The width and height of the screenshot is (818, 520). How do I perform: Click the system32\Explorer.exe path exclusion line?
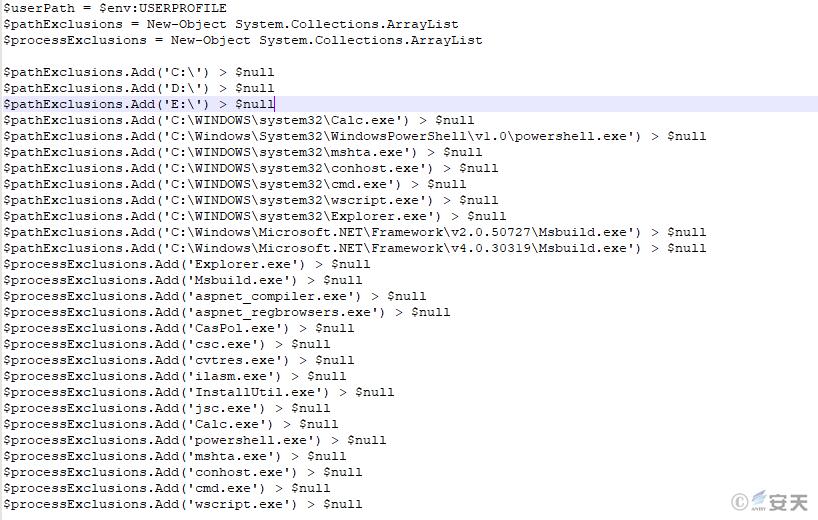(255, 216)
